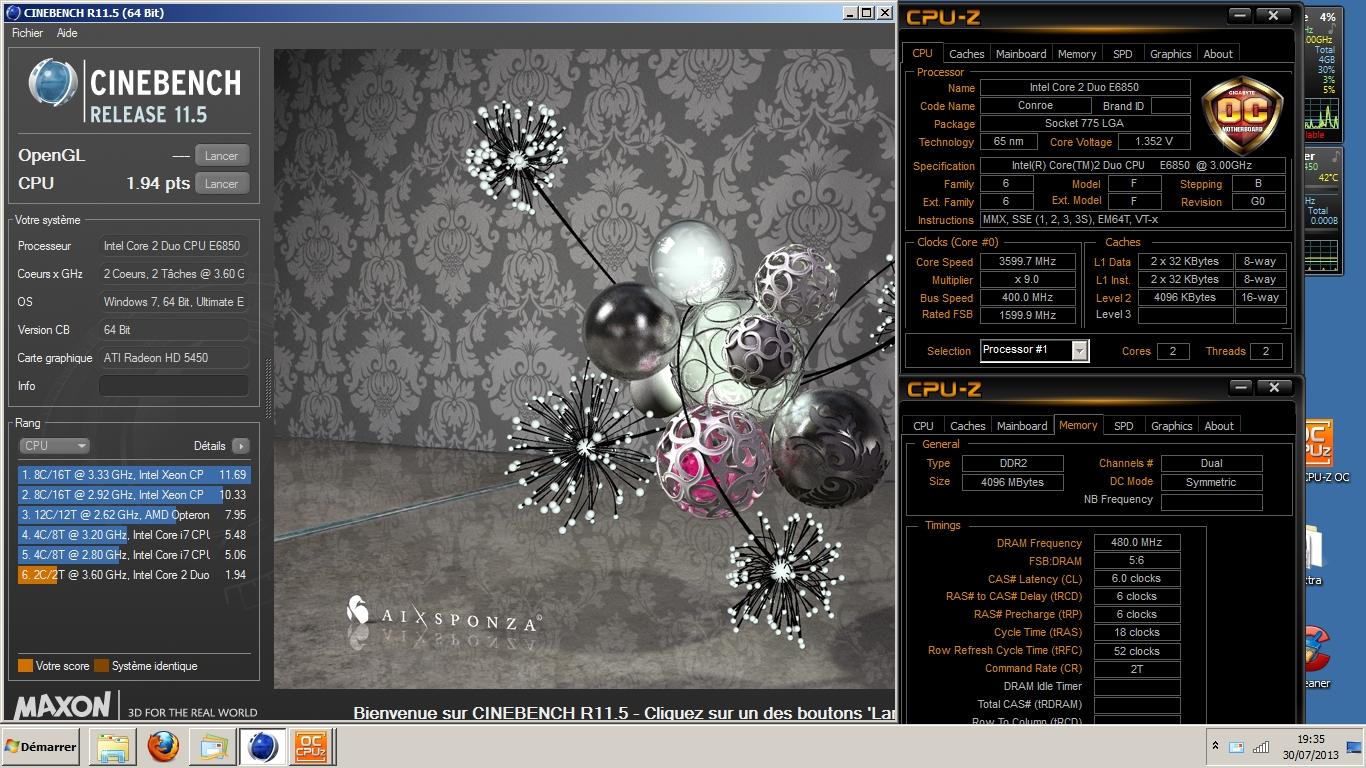Open SPD tab in memory CPU-Z window
The width and height of the screenshot is (1366, 768).
click(1124, 426)
